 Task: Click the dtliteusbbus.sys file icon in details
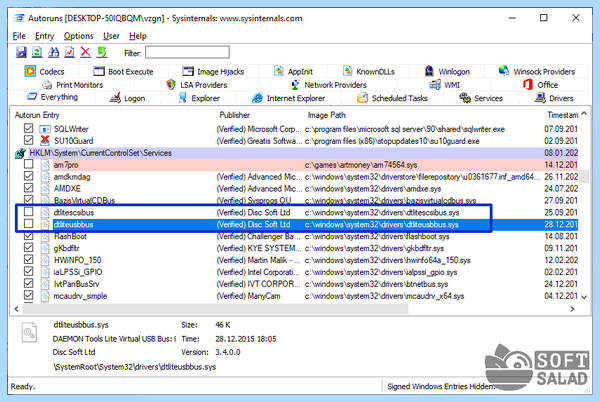29,333
